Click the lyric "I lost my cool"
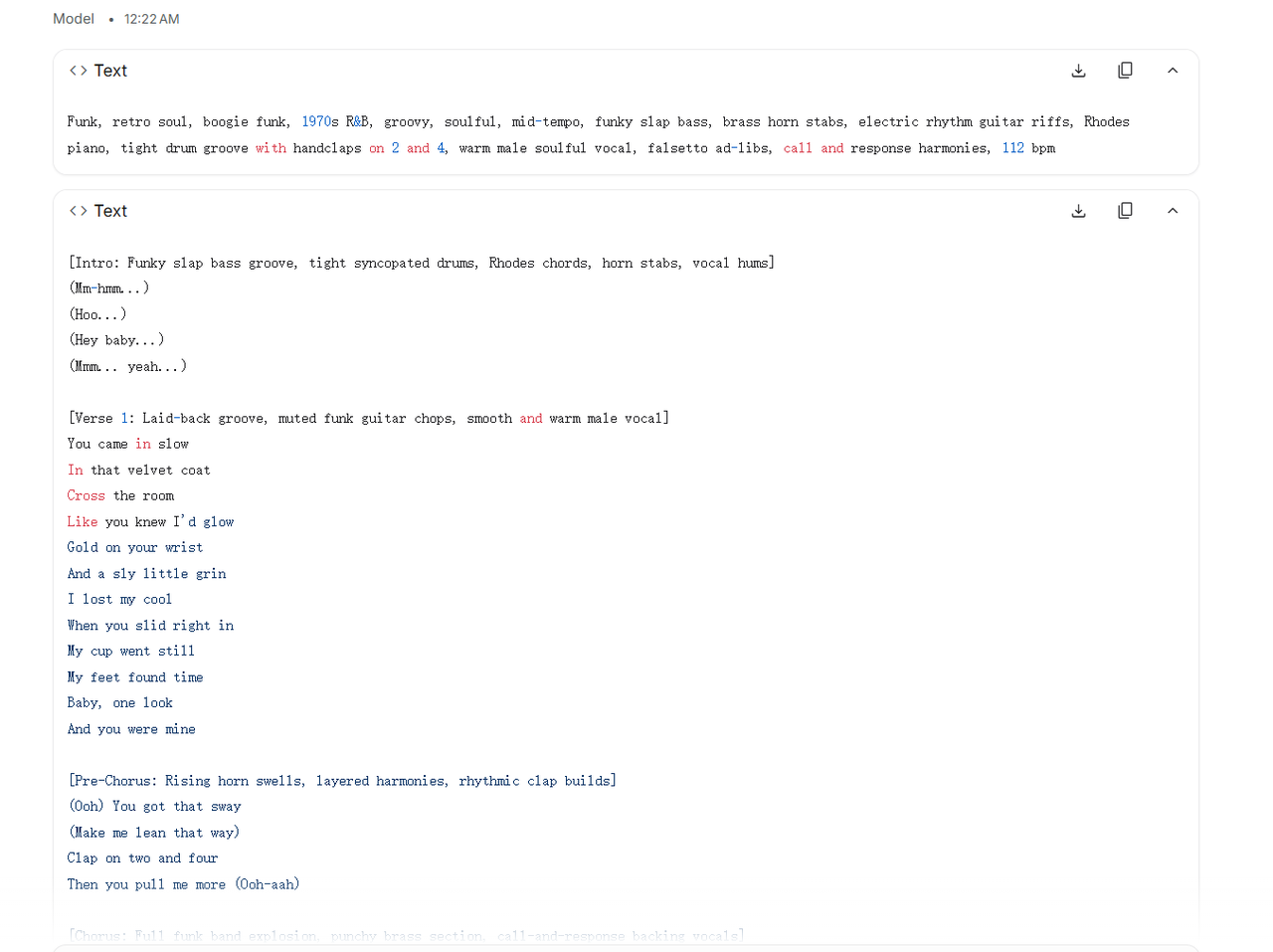The height and width of the screenshot is (952, 1273). [x=119, y=599]
